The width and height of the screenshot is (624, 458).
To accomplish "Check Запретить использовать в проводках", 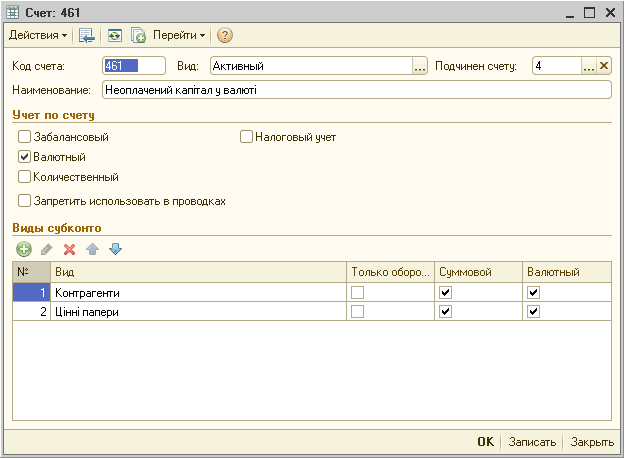I will (24, 201).
